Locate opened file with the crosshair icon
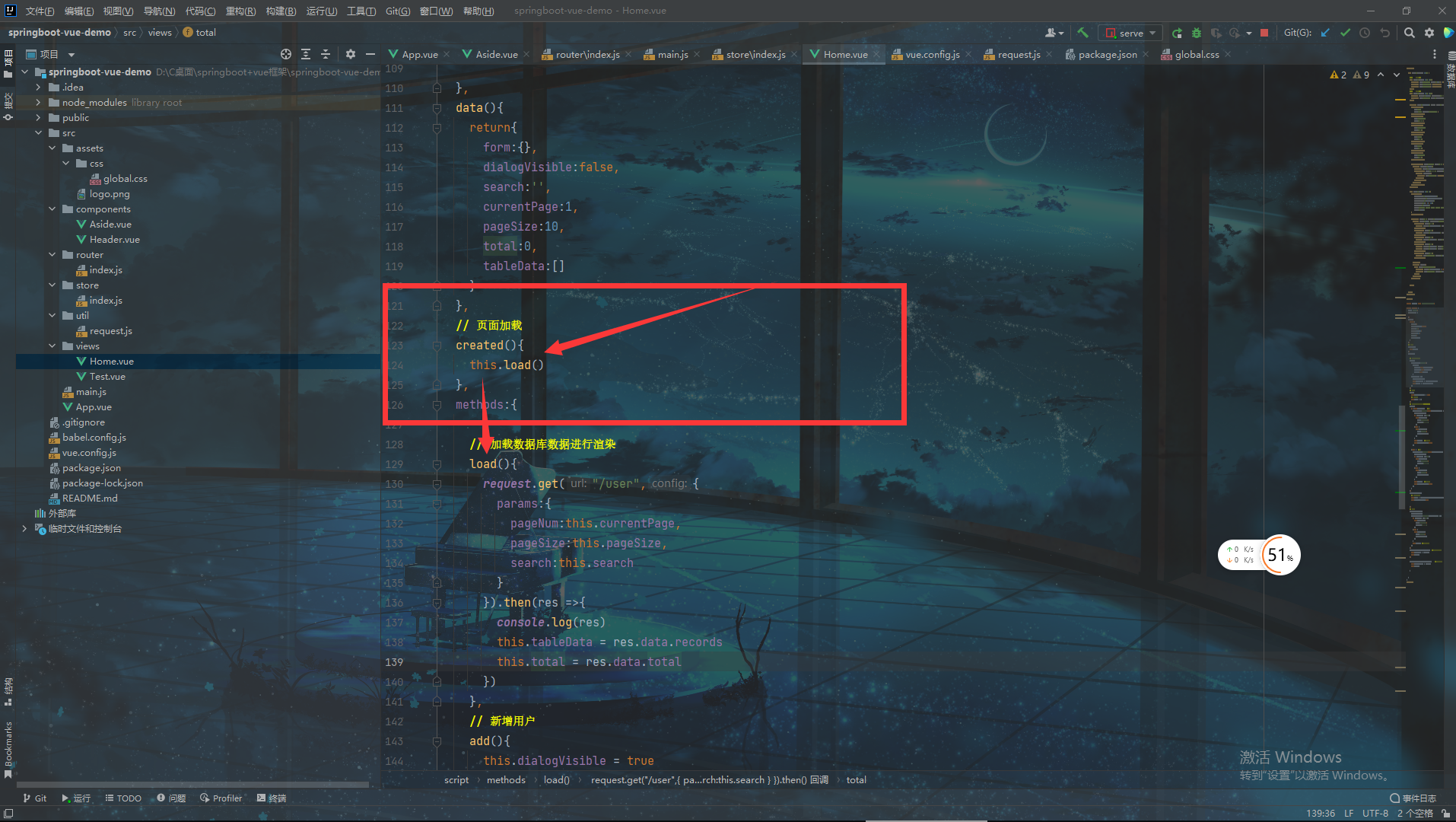Screen dimensions: 1456x822 coord(286,54)
